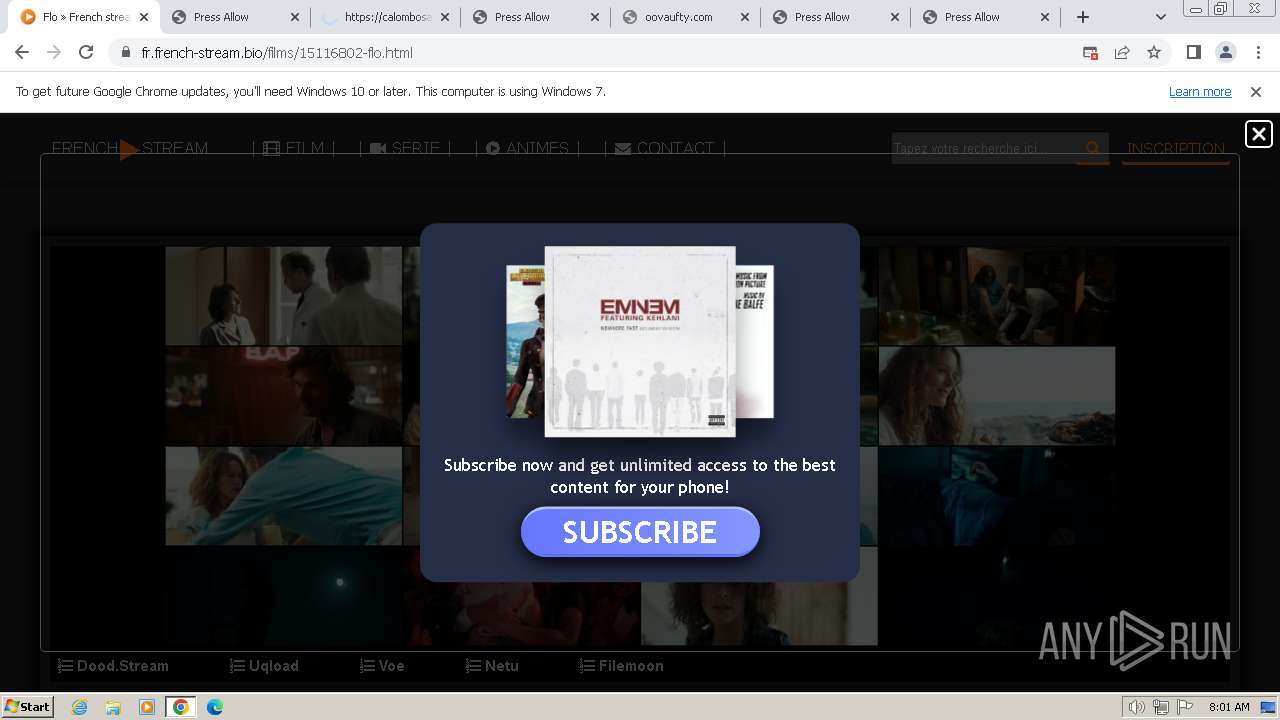This screenshot has height=720, width=1280.
Task: Open a new tab
Action: pos(1083,17)
